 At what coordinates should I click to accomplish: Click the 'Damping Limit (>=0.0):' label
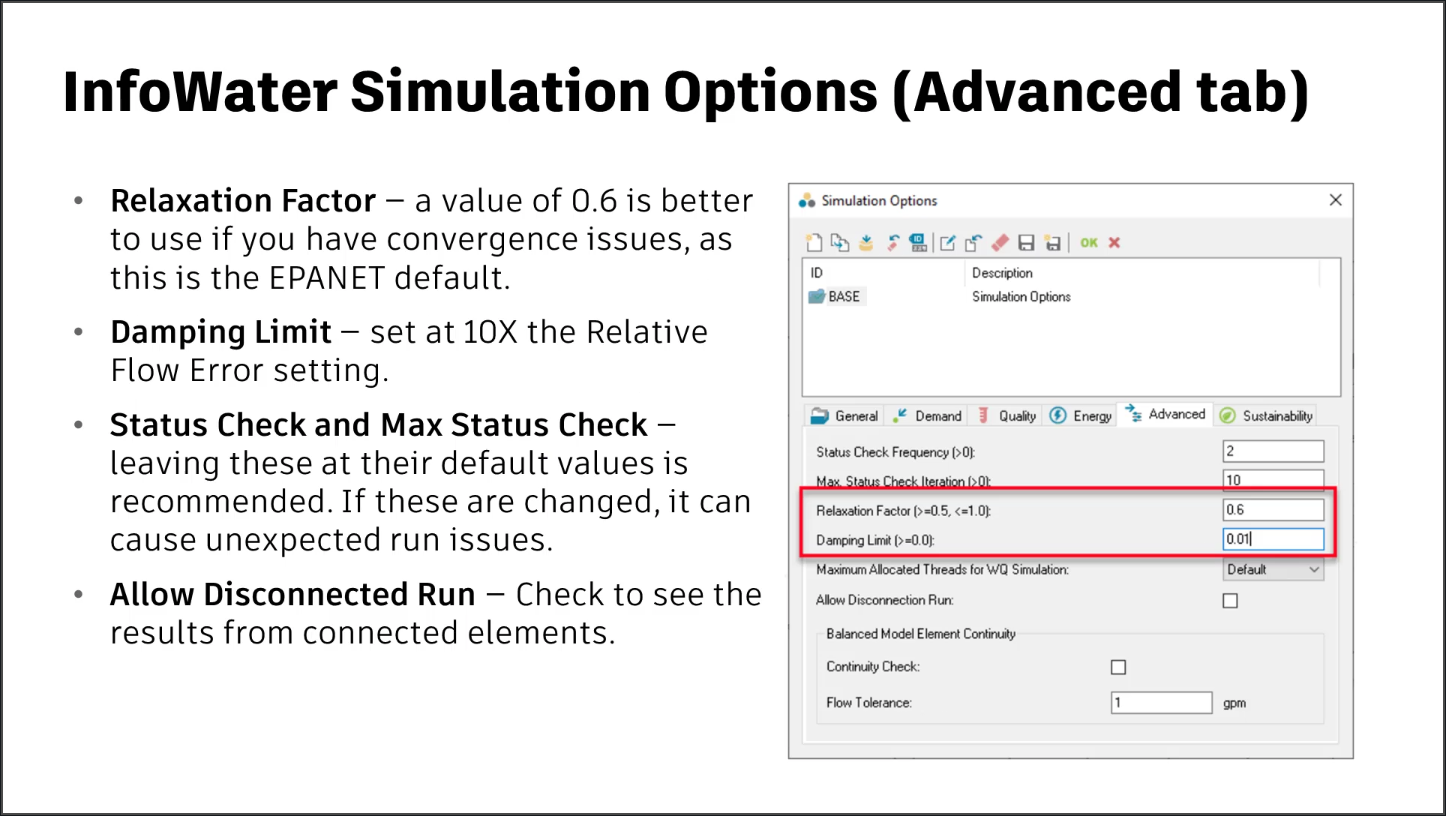(x=875, y=540)
